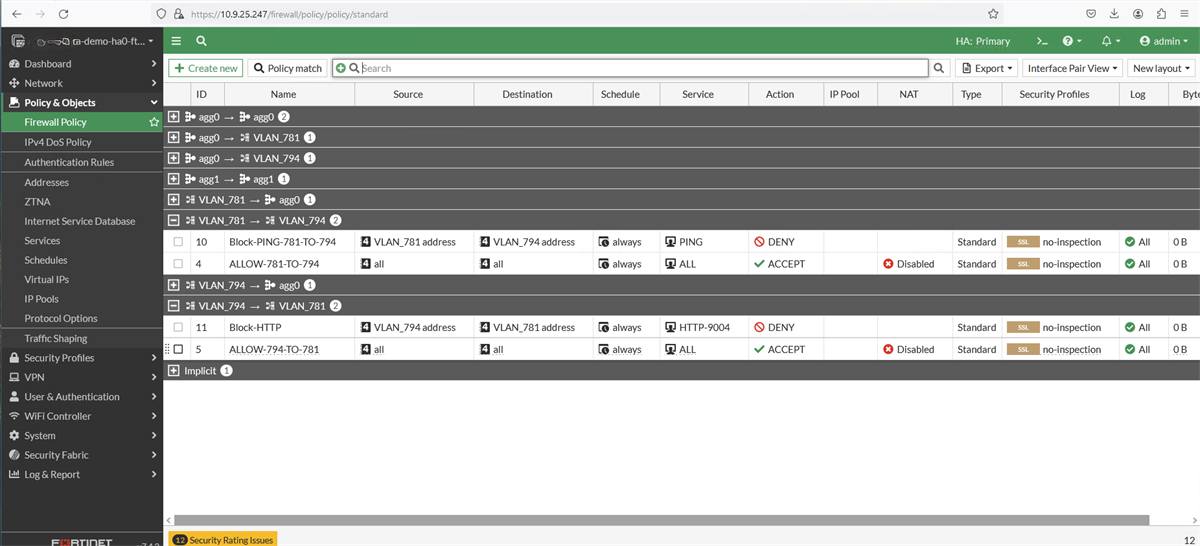Check the ALLOW-794-TO-781 row checkbox
This screenshot has width=1200, height=546.
click(x=178, y=350)
